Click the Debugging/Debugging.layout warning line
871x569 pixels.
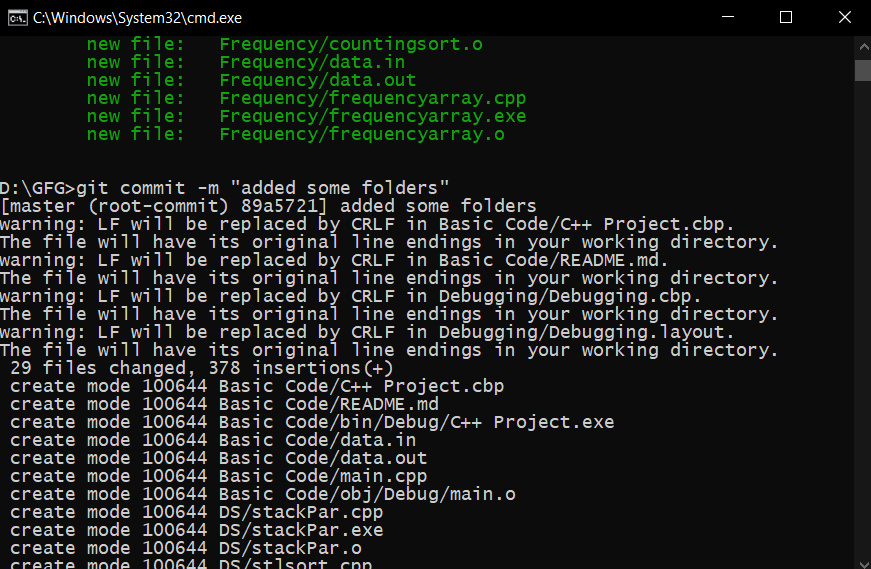[x=367, y=332]
